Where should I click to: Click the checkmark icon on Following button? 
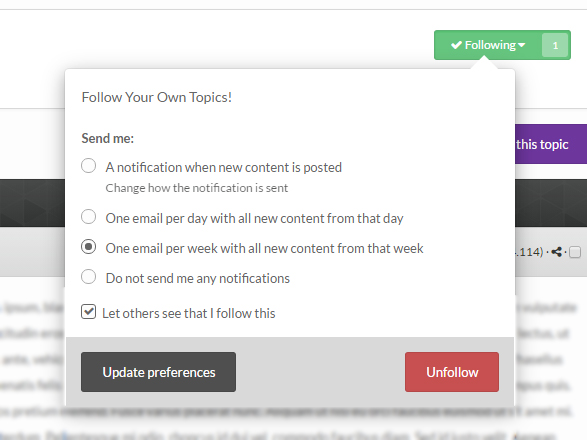pyautogui.click(x=456, y=45)
